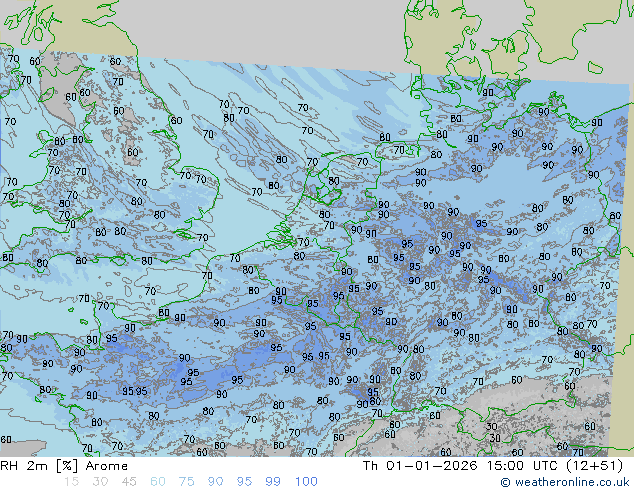Click the legend value 30

[x=100, y=482]
